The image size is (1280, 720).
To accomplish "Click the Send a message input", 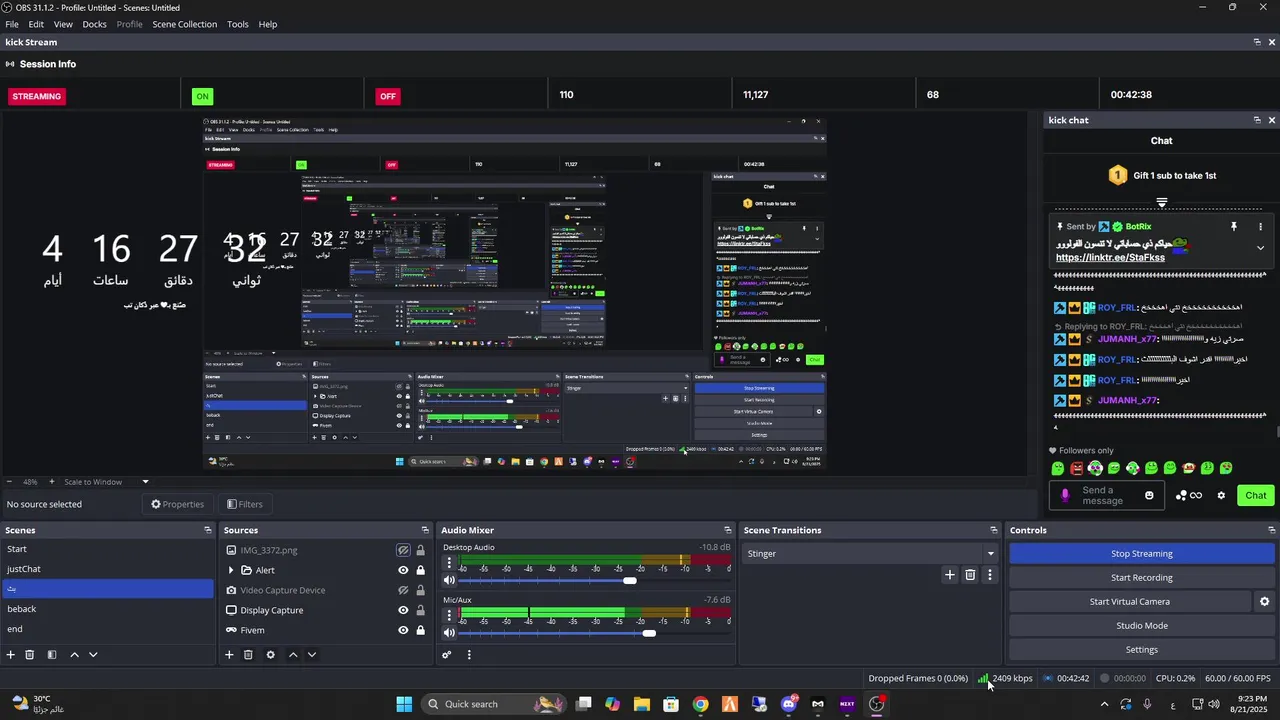I will 1105,495.
